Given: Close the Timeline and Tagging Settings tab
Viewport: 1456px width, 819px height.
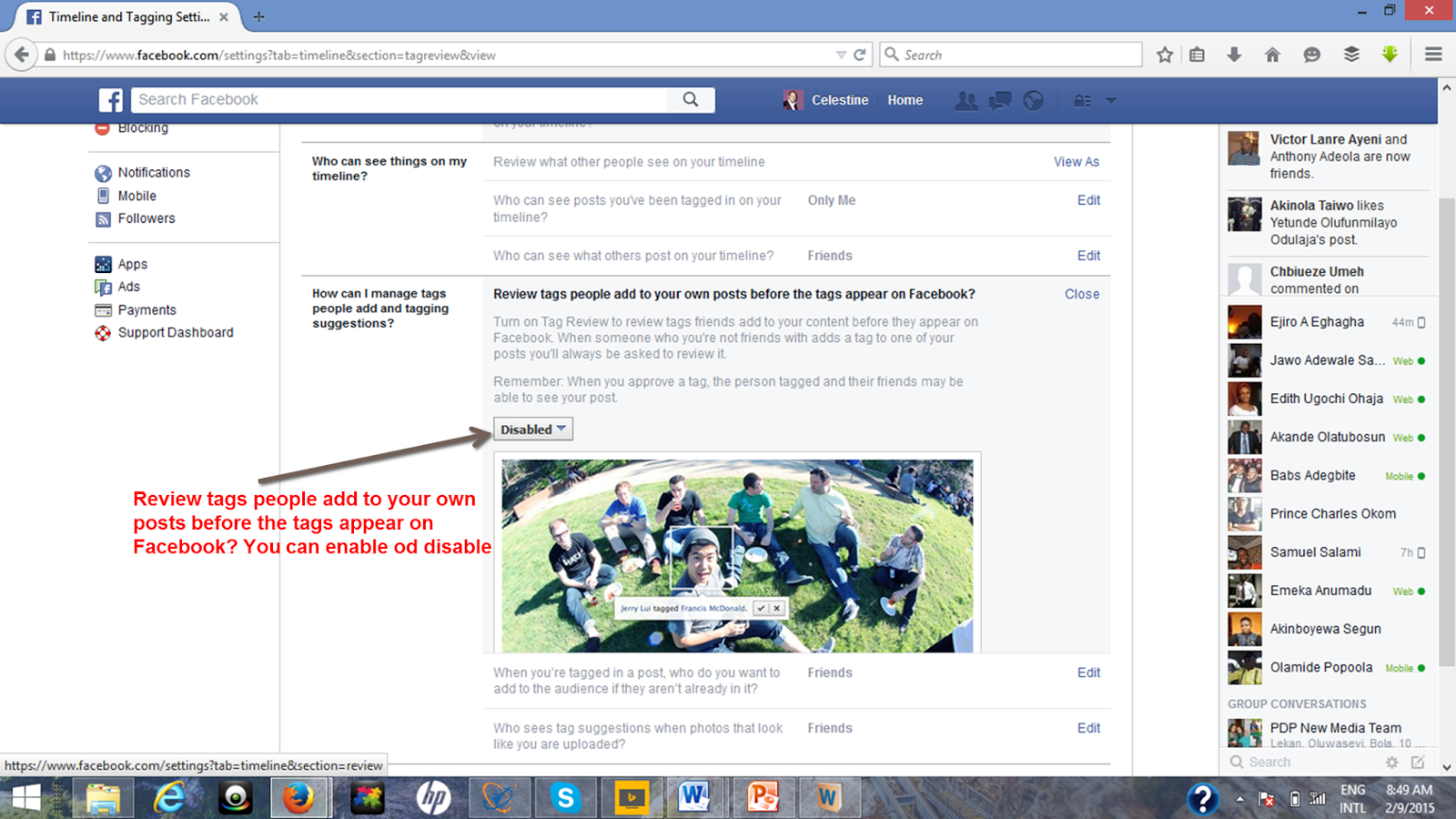Looking at the screenshot, I should point(224,16).
